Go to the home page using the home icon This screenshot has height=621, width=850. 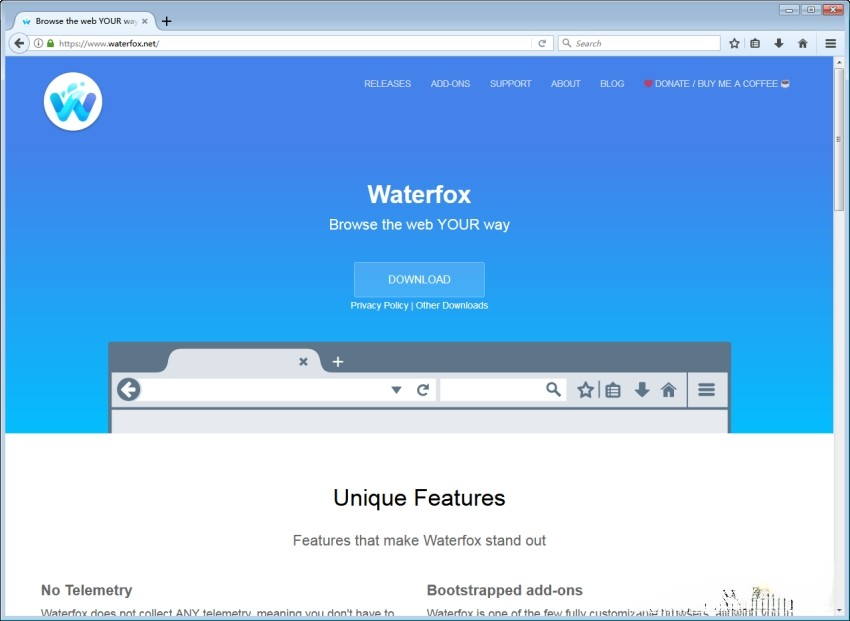802,43
